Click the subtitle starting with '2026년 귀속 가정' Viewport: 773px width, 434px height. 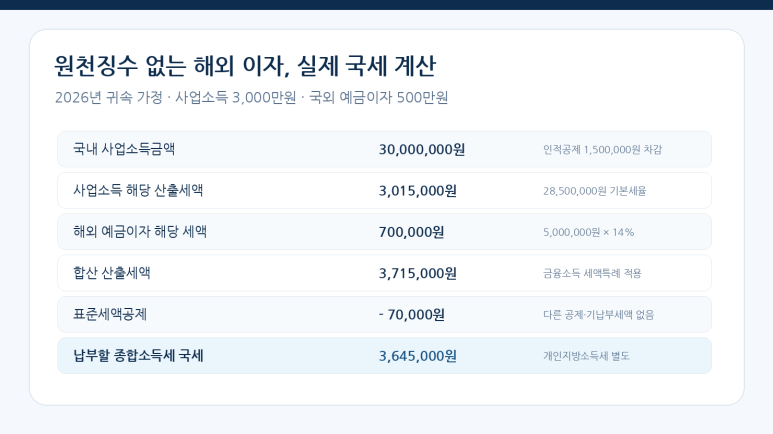251,98
